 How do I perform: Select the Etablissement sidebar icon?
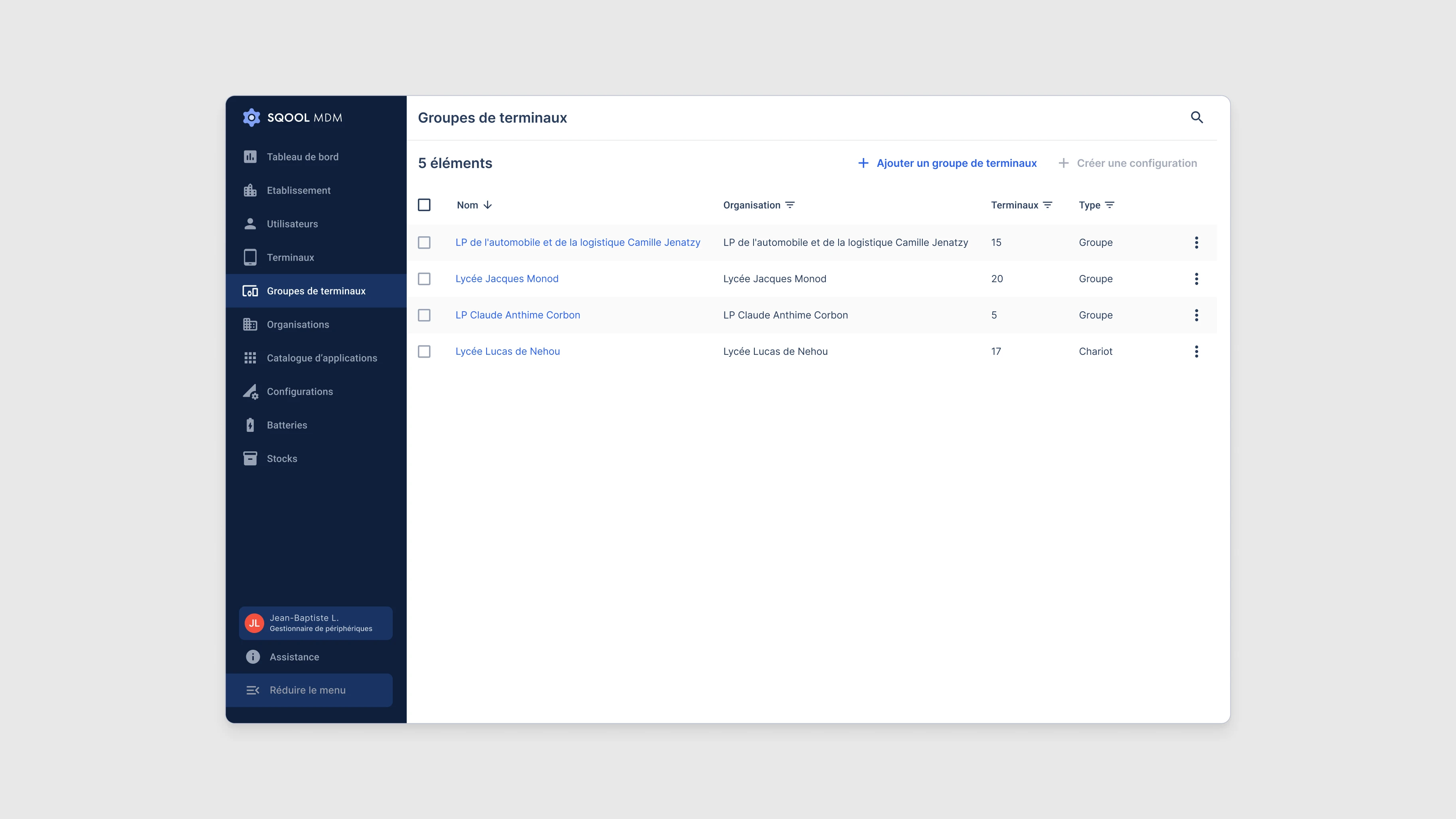coord(251,190)
